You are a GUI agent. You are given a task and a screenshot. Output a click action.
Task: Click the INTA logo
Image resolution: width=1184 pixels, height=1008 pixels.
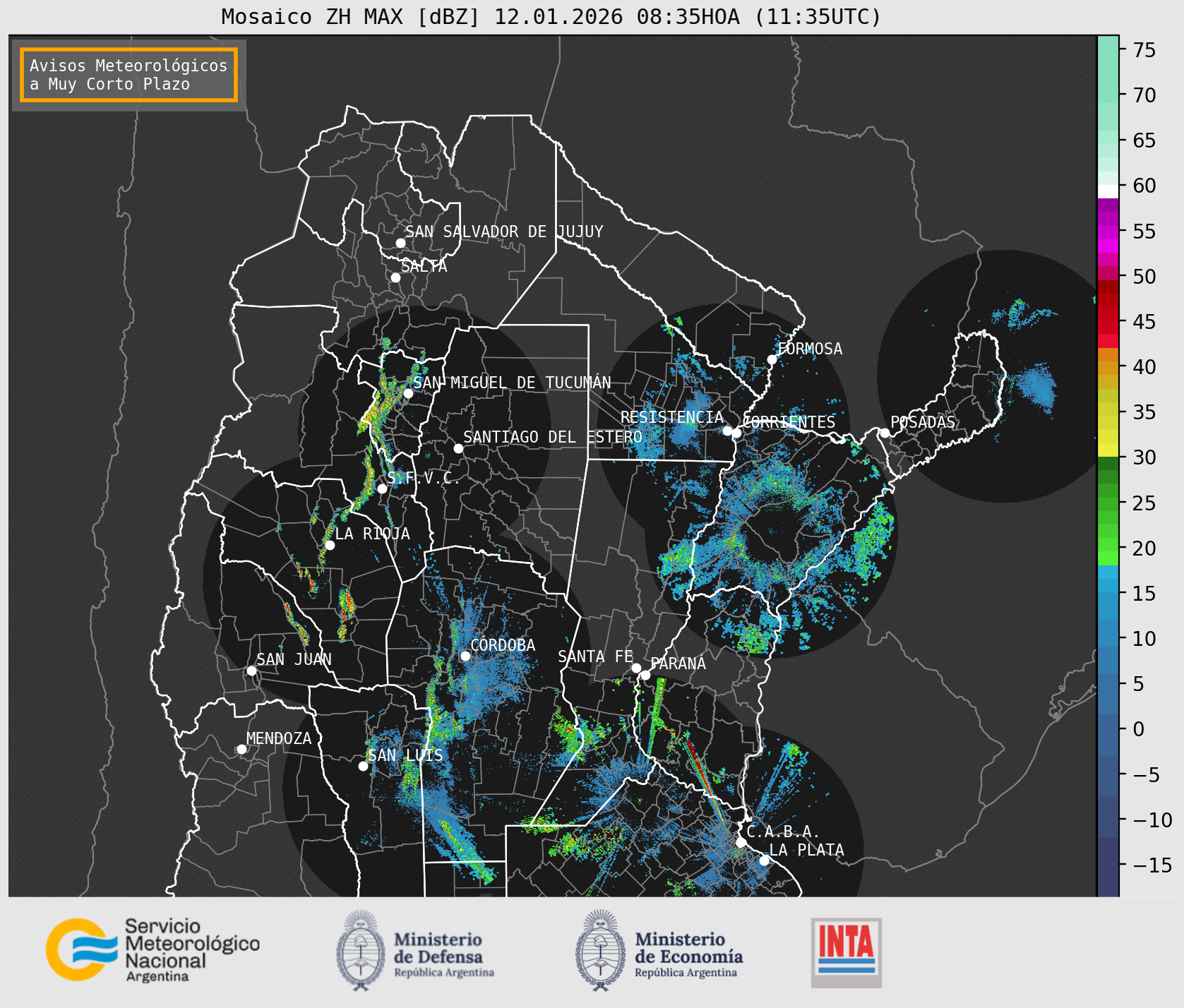tap(846, 952)
